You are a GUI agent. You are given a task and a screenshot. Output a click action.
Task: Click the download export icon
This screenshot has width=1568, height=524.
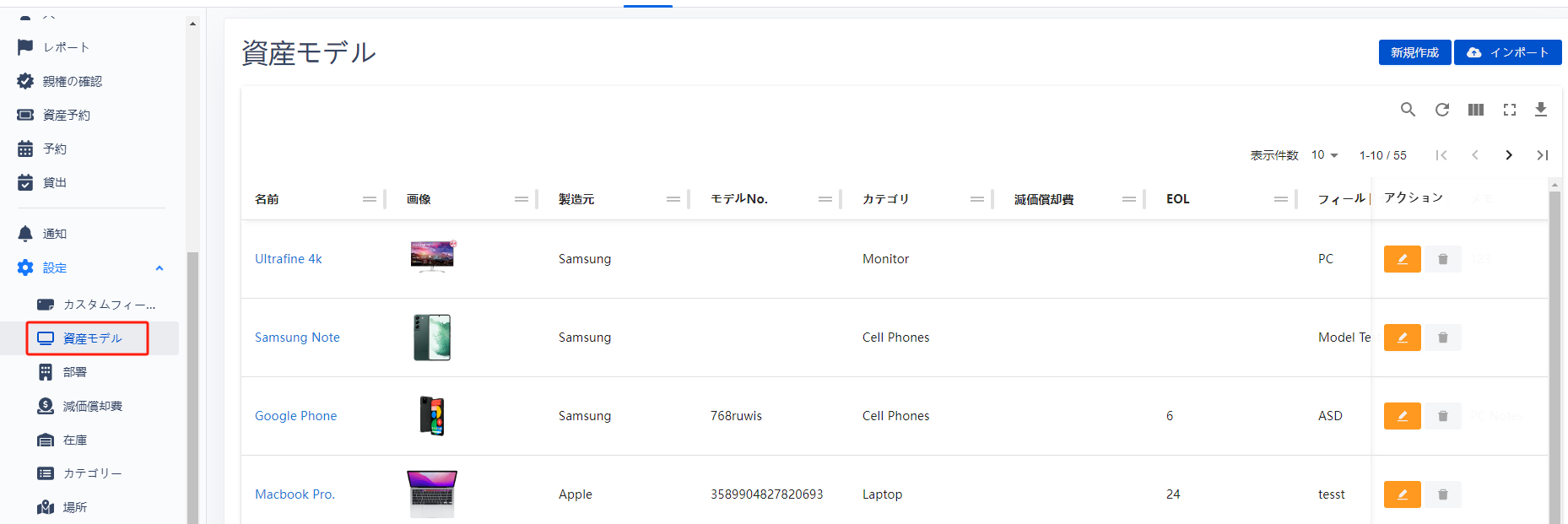click(1540, 110)
